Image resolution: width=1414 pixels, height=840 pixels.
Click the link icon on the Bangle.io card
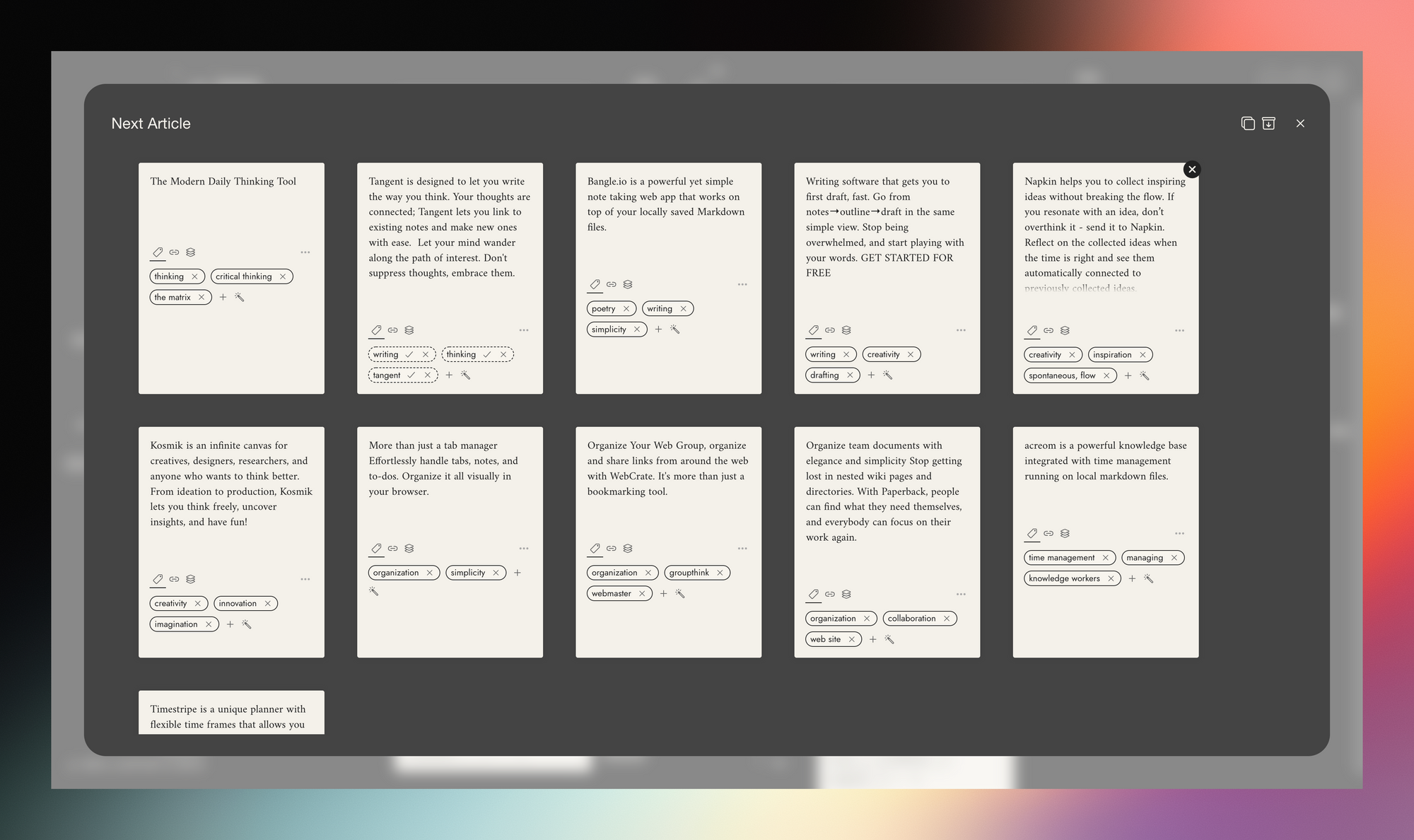[x=611, y=284]
